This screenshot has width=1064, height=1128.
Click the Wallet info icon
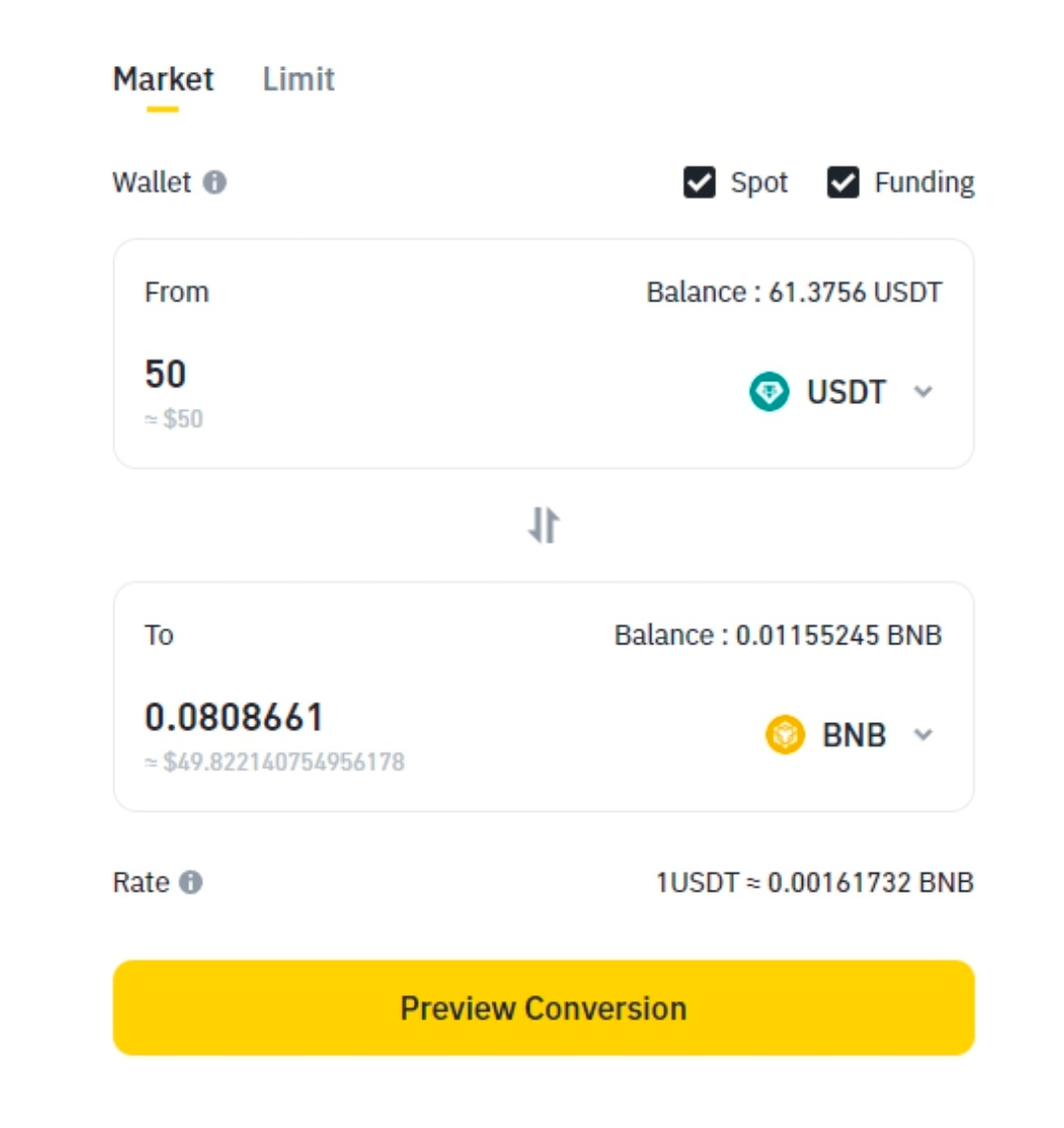[215, 182]
